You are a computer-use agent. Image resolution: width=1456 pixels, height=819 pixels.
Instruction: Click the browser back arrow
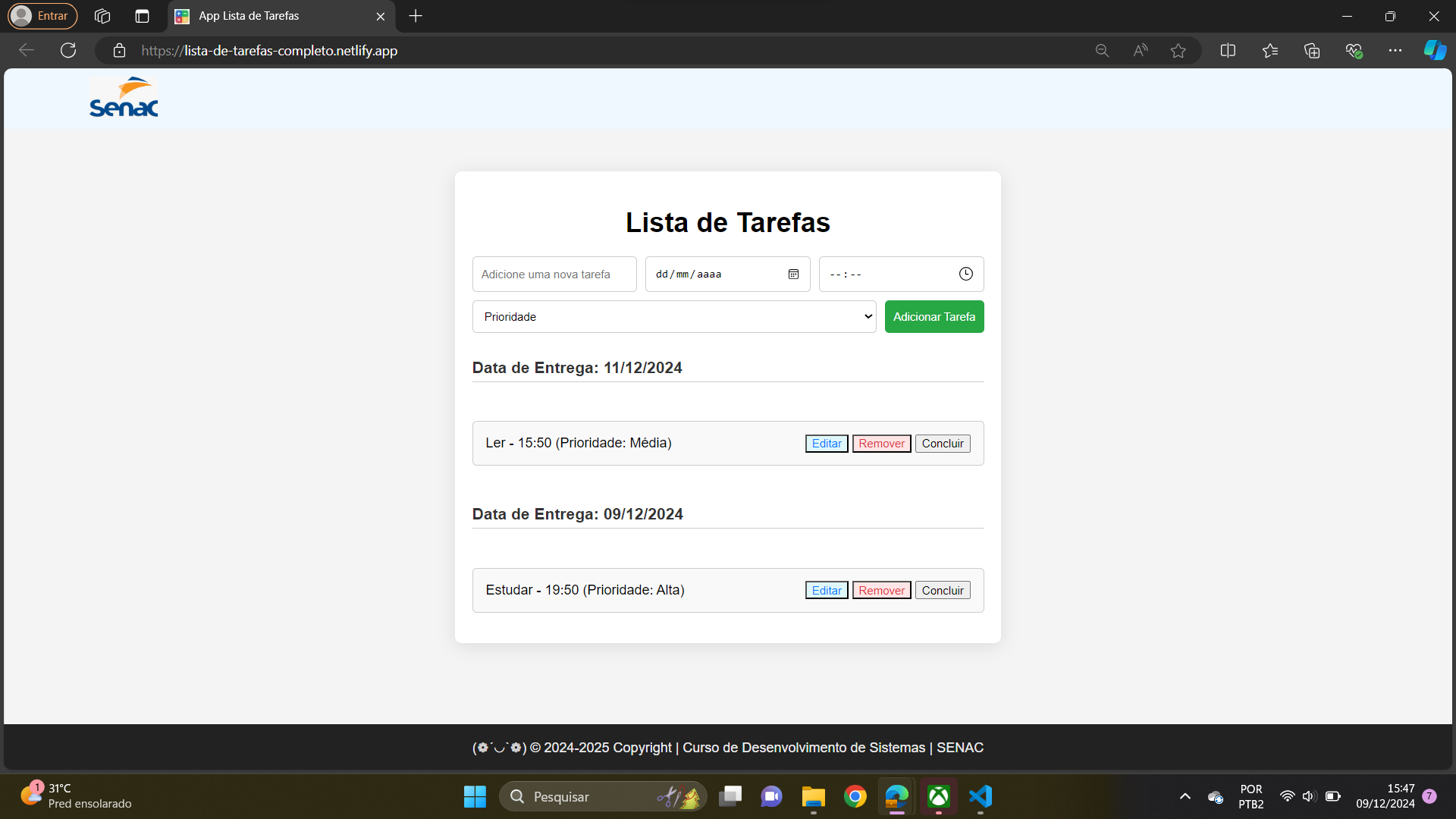27,51
